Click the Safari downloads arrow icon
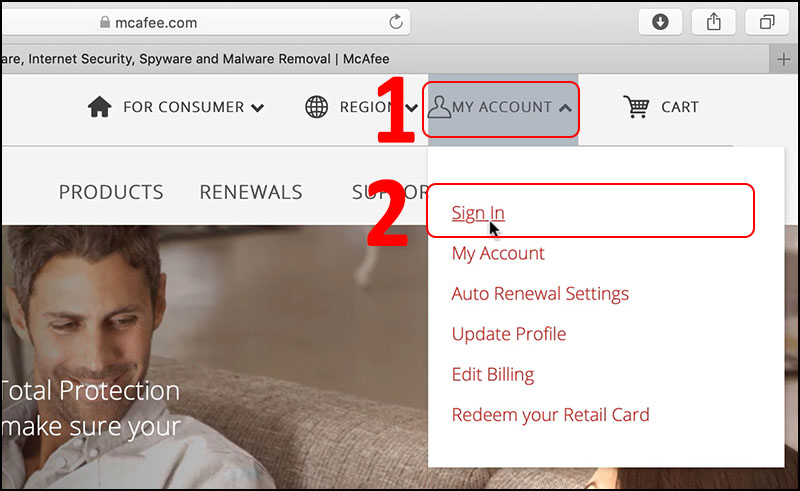This screenshot has width=800, height=491. coord(660,21)
